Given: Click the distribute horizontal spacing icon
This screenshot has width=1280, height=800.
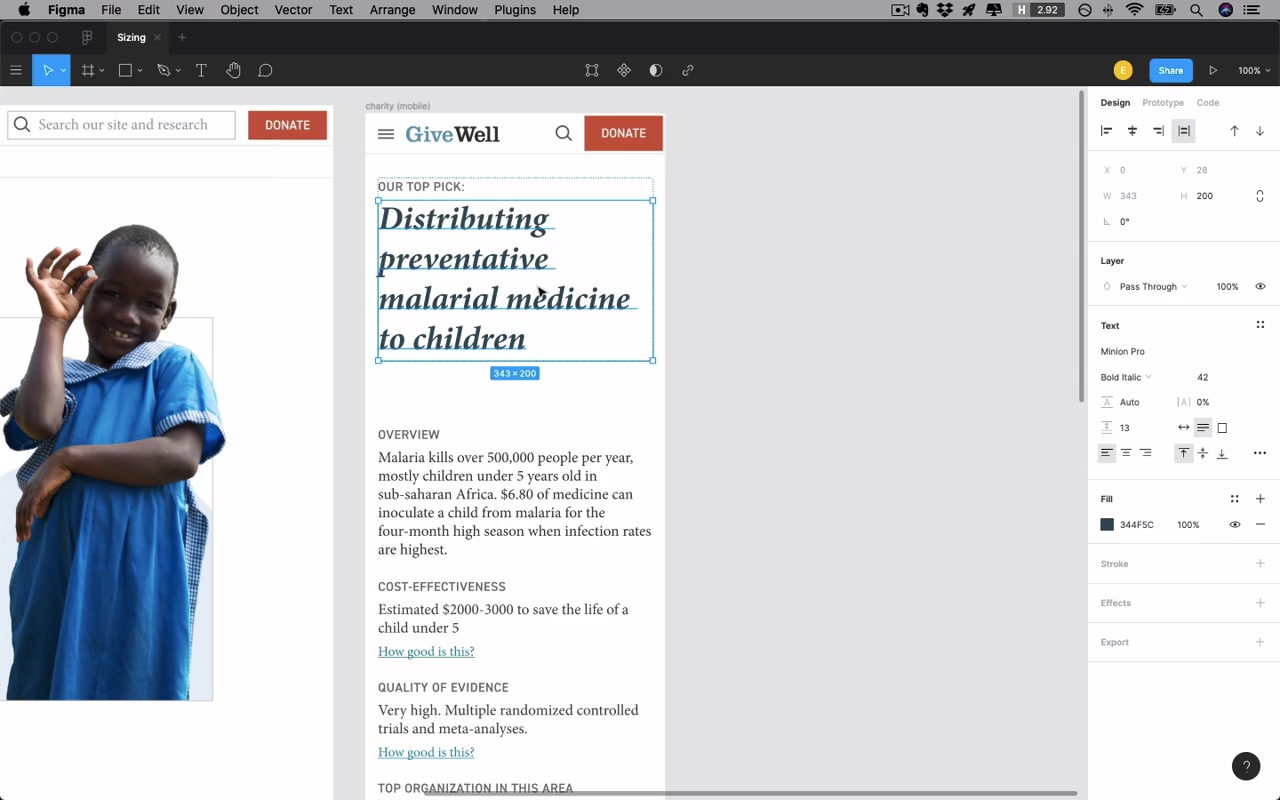Looking at the screenshot, I should tap(1184, 131).
